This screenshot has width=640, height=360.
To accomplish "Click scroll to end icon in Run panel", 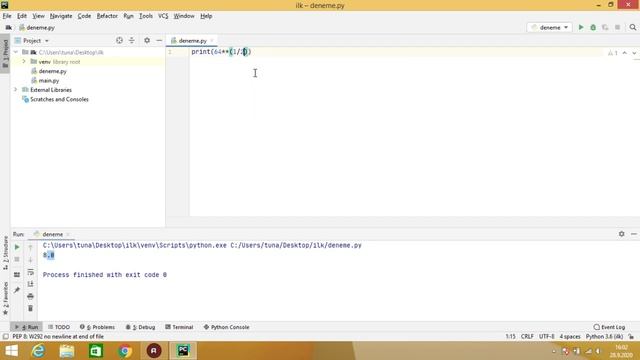I will click(30, 284).
